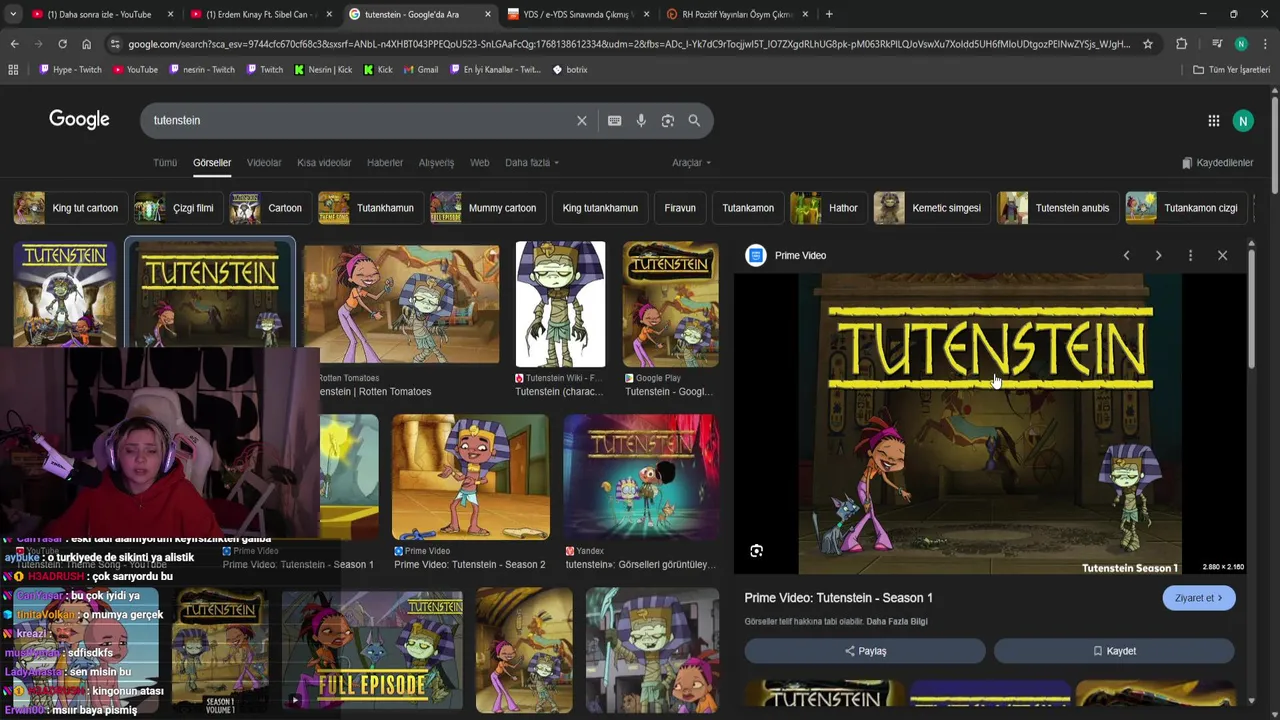Screen dimensions: 1280x720
Task: Expand the Araçlar tools dropdown
Action: click(691, 163)
